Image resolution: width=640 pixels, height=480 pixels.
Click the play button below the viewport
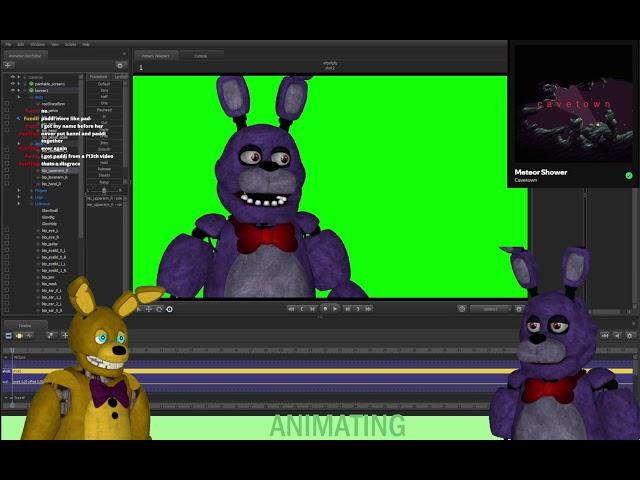tap(335, 309)
